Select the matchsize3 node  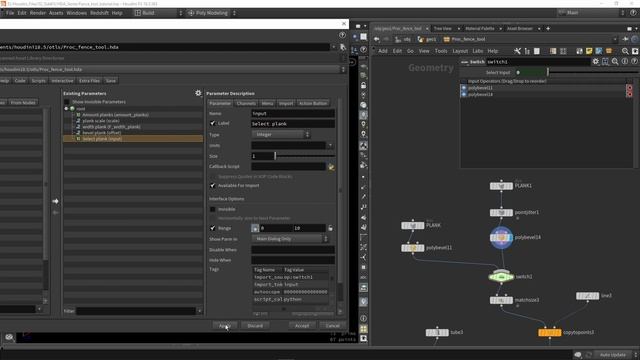click(501, 300)
